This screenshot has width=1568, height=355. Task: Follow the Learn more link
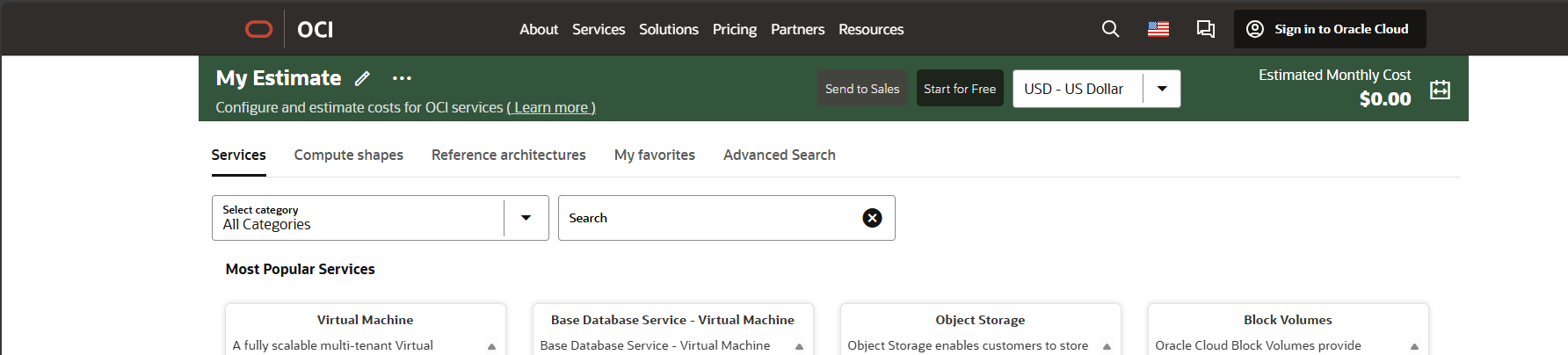(x=551, y=107)
